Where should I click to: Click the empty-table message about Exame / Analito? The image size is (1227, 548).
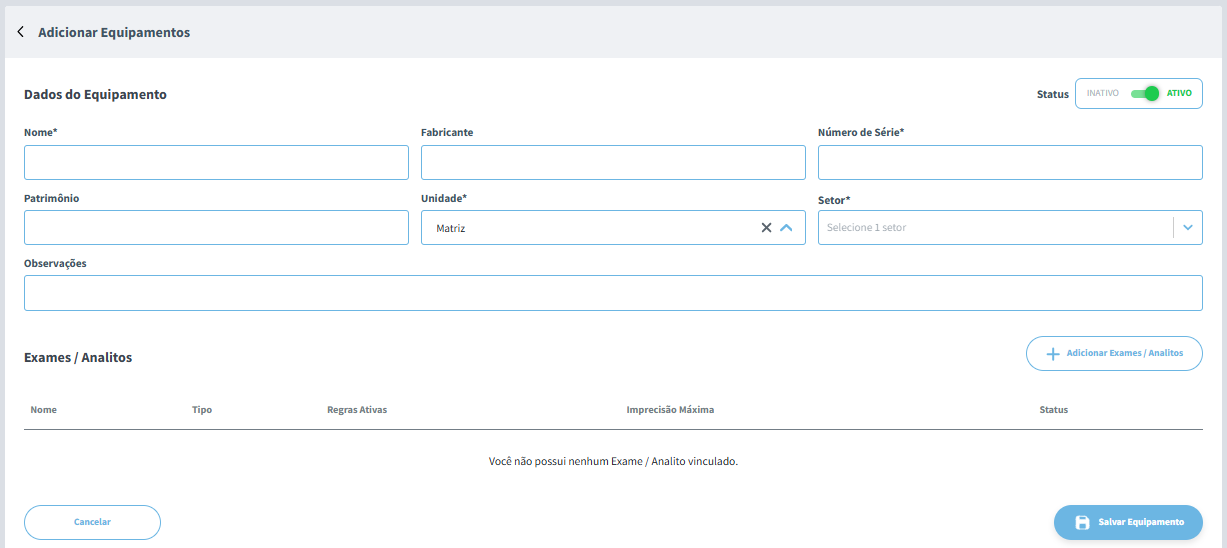point(613,462)
